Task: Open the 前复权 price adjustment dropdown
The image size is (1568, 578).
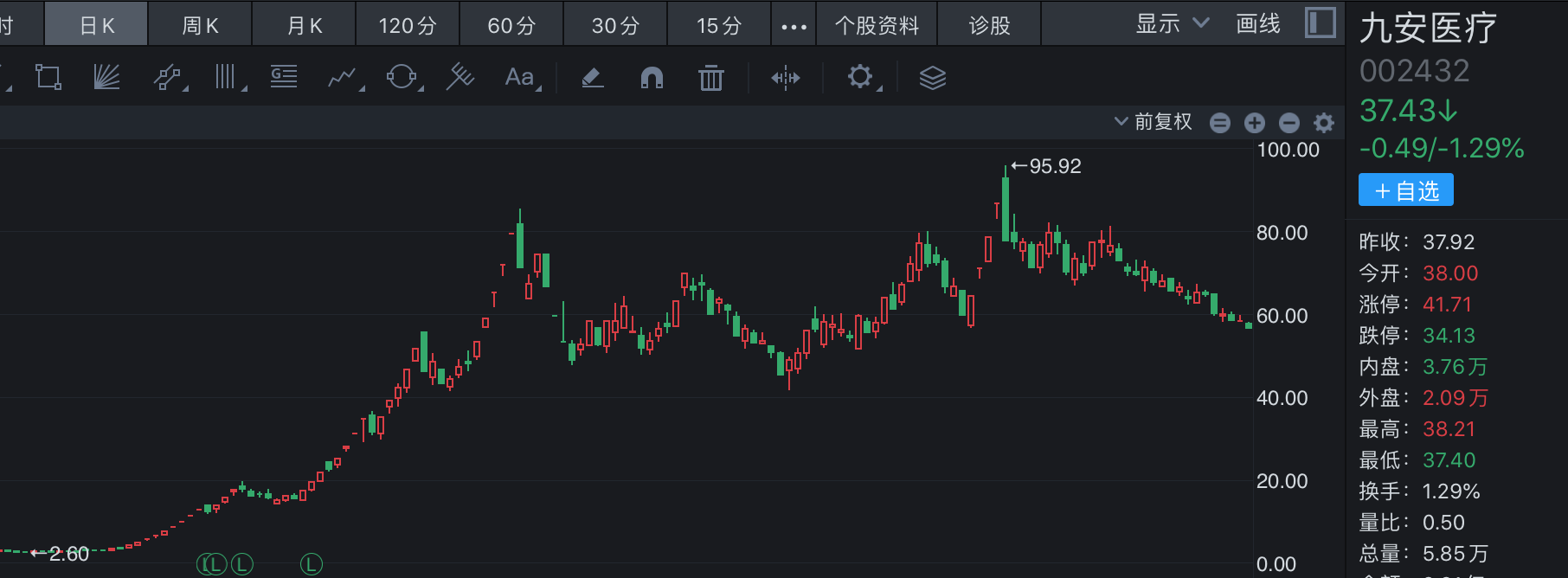Action: point(1154,122)
